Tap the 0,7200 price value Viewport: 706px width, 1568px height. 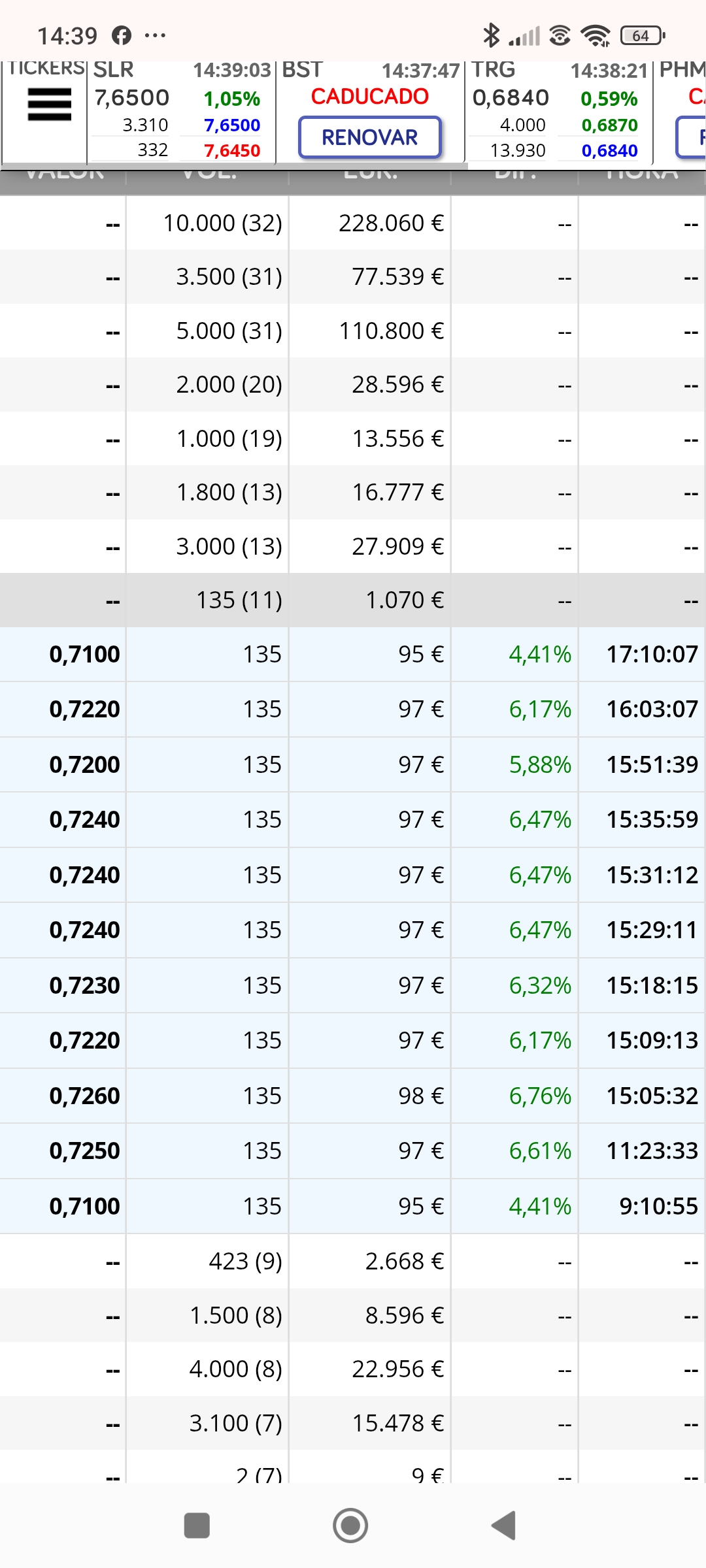[x=85, y=765]
